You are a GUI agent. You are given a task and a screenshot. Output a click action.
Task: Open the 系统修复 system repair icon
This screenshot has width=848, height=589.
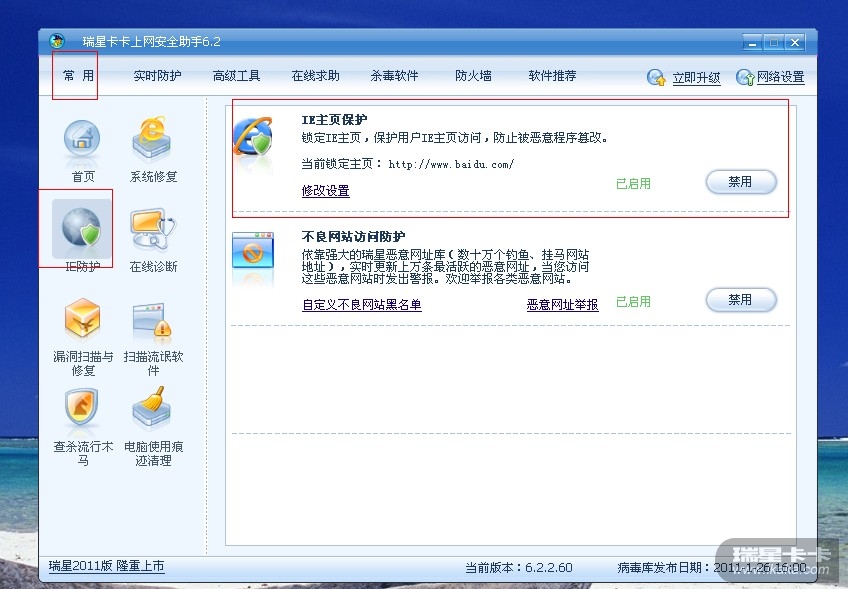coord(152,139)
